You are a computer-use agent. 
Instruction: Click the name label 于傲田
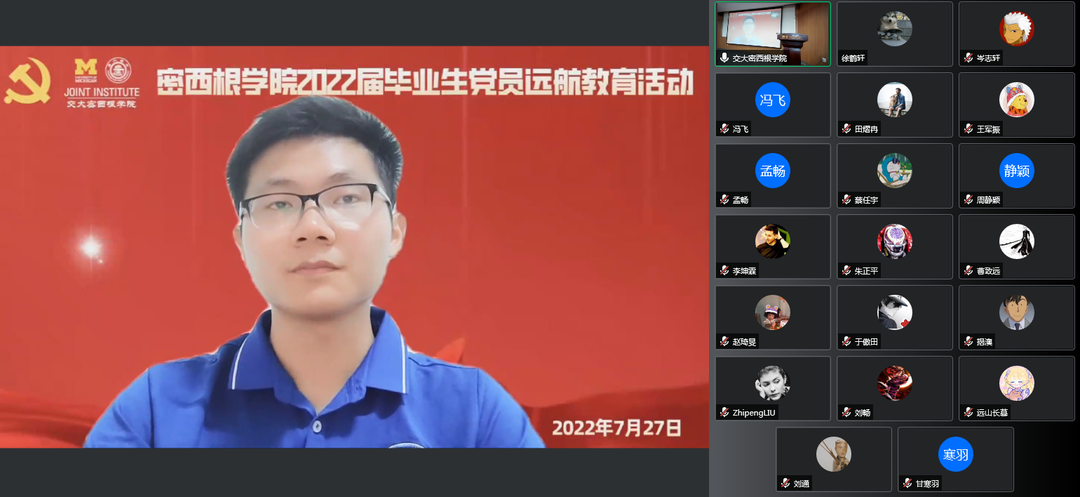866,341
